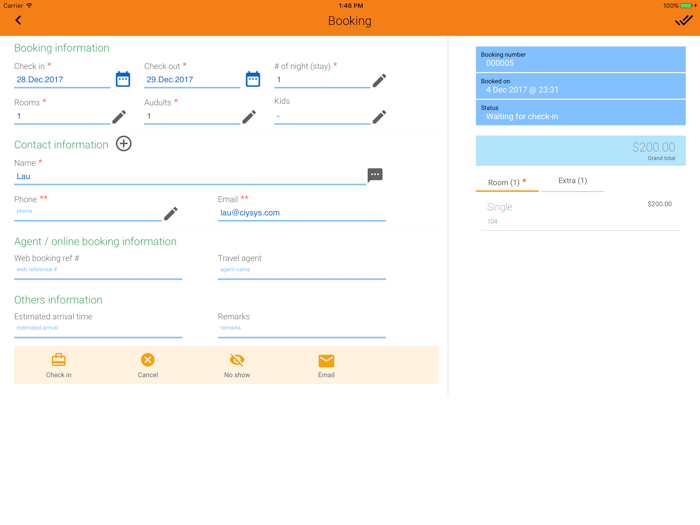This screenshot has height=525, width=700.
Task: Select the Single room 104 row
Action: click(581, 213)
